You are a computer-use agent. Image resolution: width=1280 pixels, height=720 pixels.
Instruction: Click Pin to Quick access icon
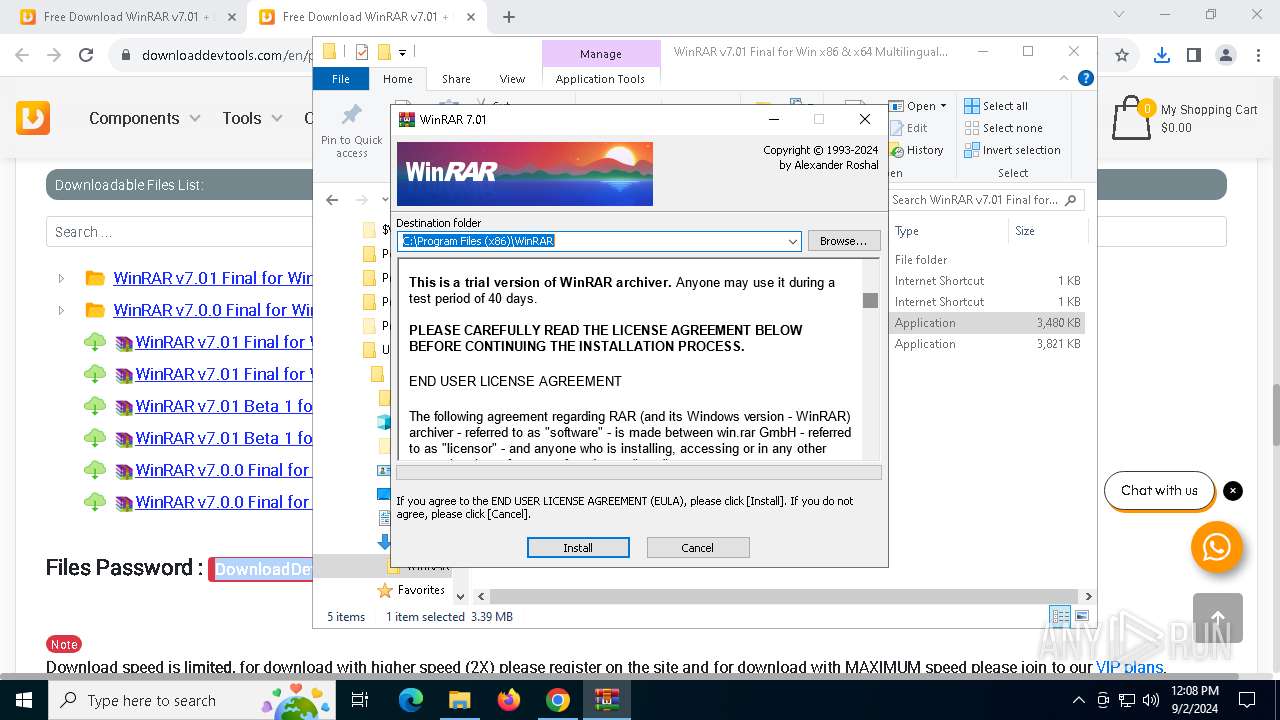point(352,129)
